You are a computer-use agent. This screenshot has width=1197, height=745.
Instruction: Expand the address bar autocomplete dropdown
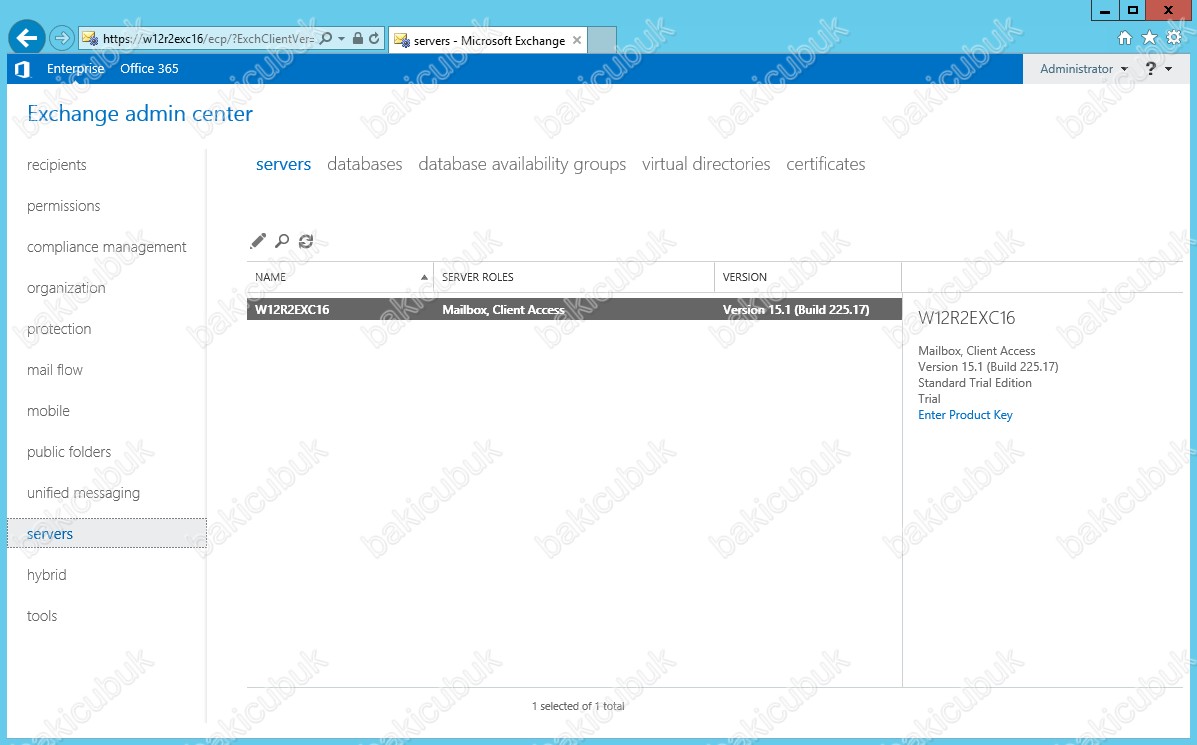click(x=341, y=38)
